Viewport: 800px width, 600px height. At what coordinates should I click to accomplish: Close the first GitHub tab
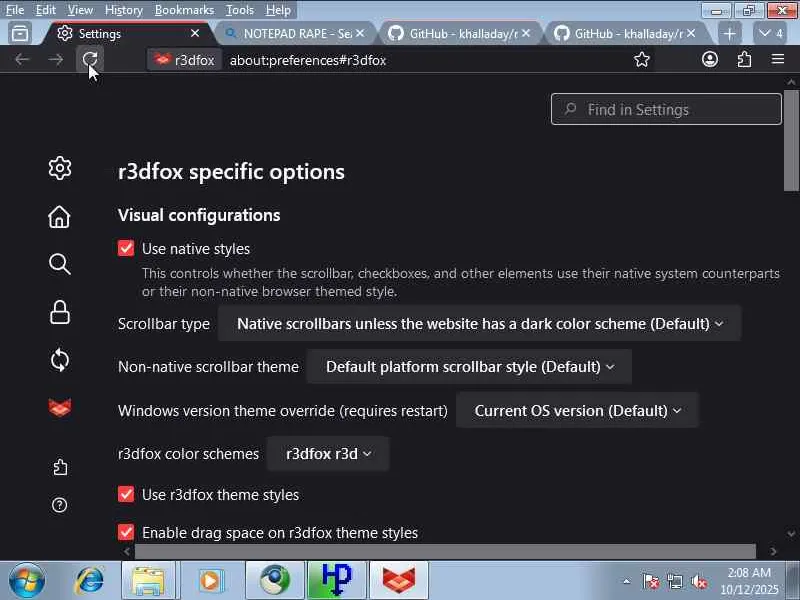(x=526, y=34)
